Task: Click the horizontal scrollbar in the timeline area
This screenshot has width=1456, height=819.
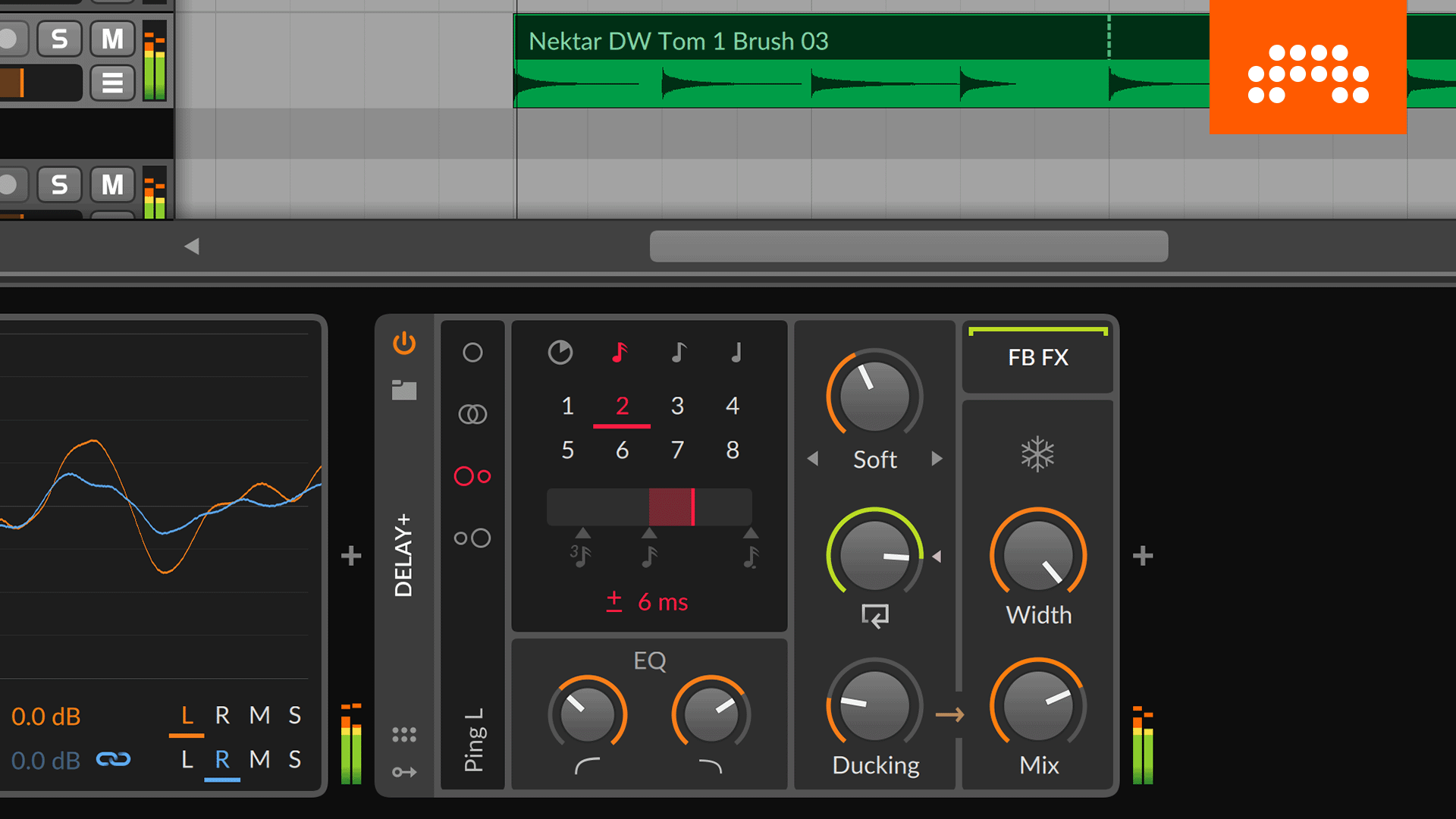Action: click(909, 246)
